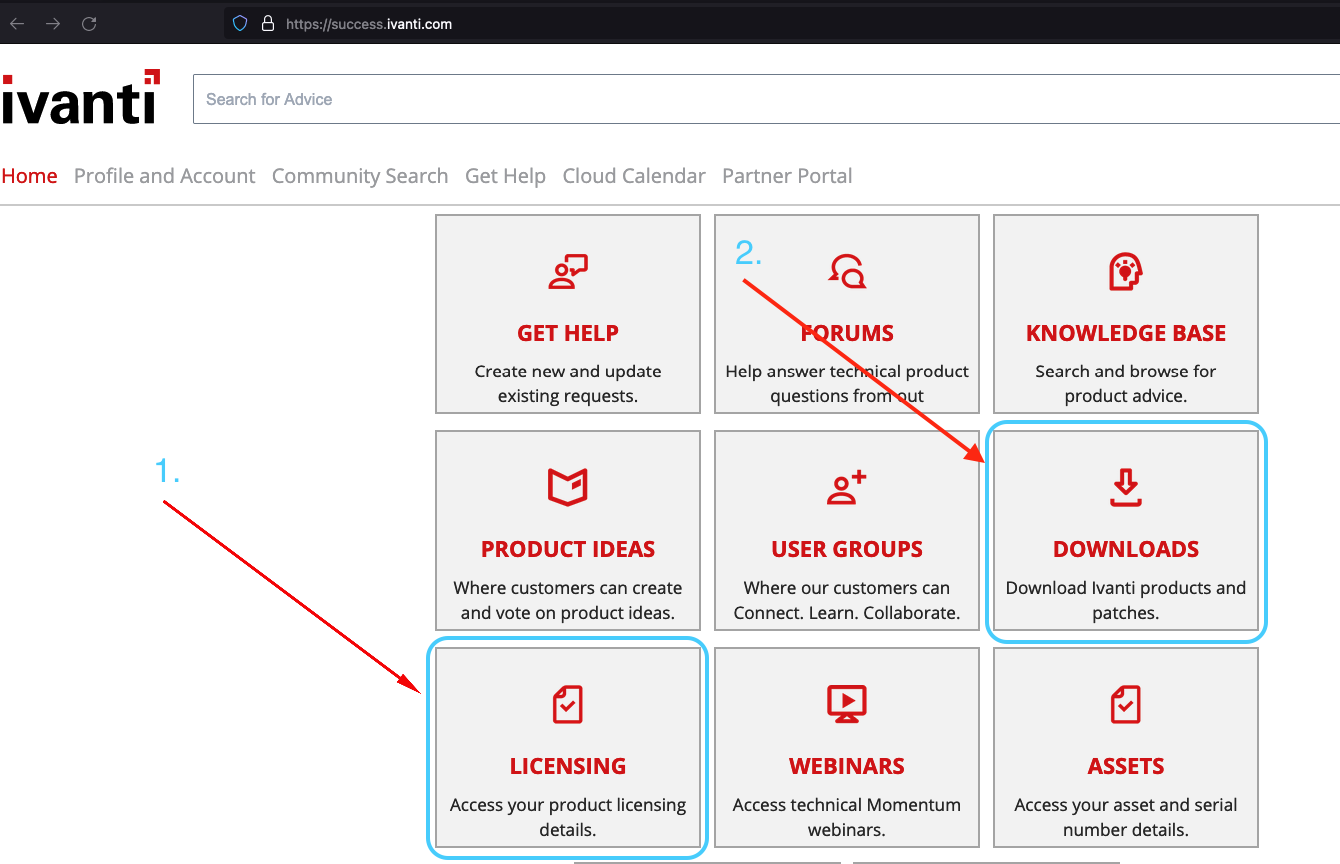This screenshot has height=864, width=1340.
Task: Switch to the Cloud Calendar section
Action: pyautogui.click(x=634, y=175)
